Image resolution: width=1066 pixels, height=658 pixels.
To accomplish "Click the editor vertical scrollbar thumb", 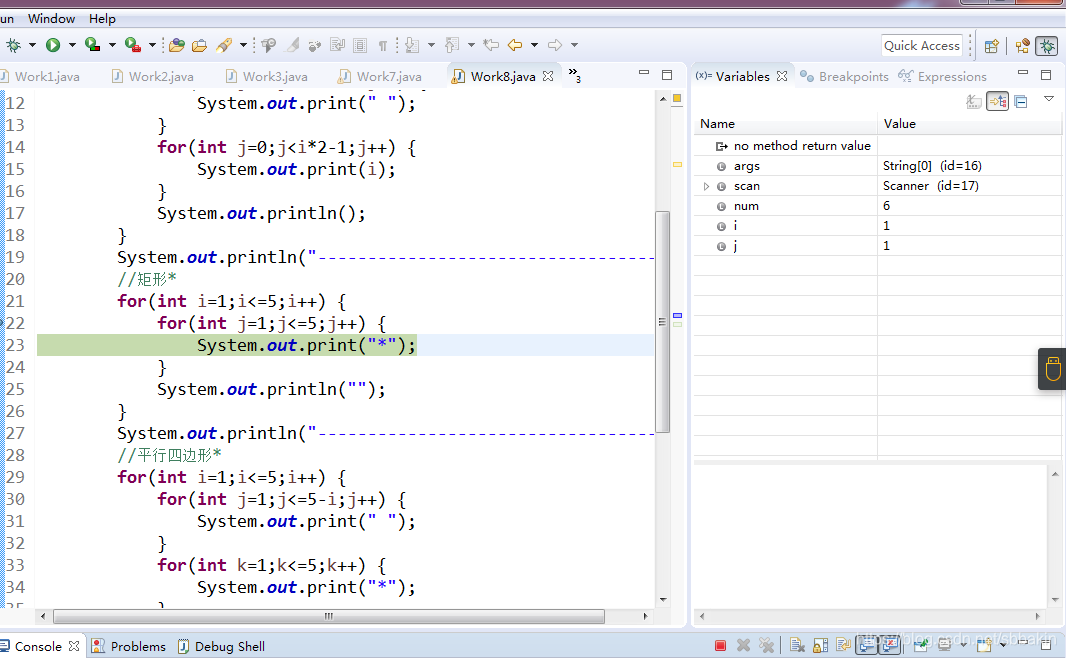I will click(663, 322).
